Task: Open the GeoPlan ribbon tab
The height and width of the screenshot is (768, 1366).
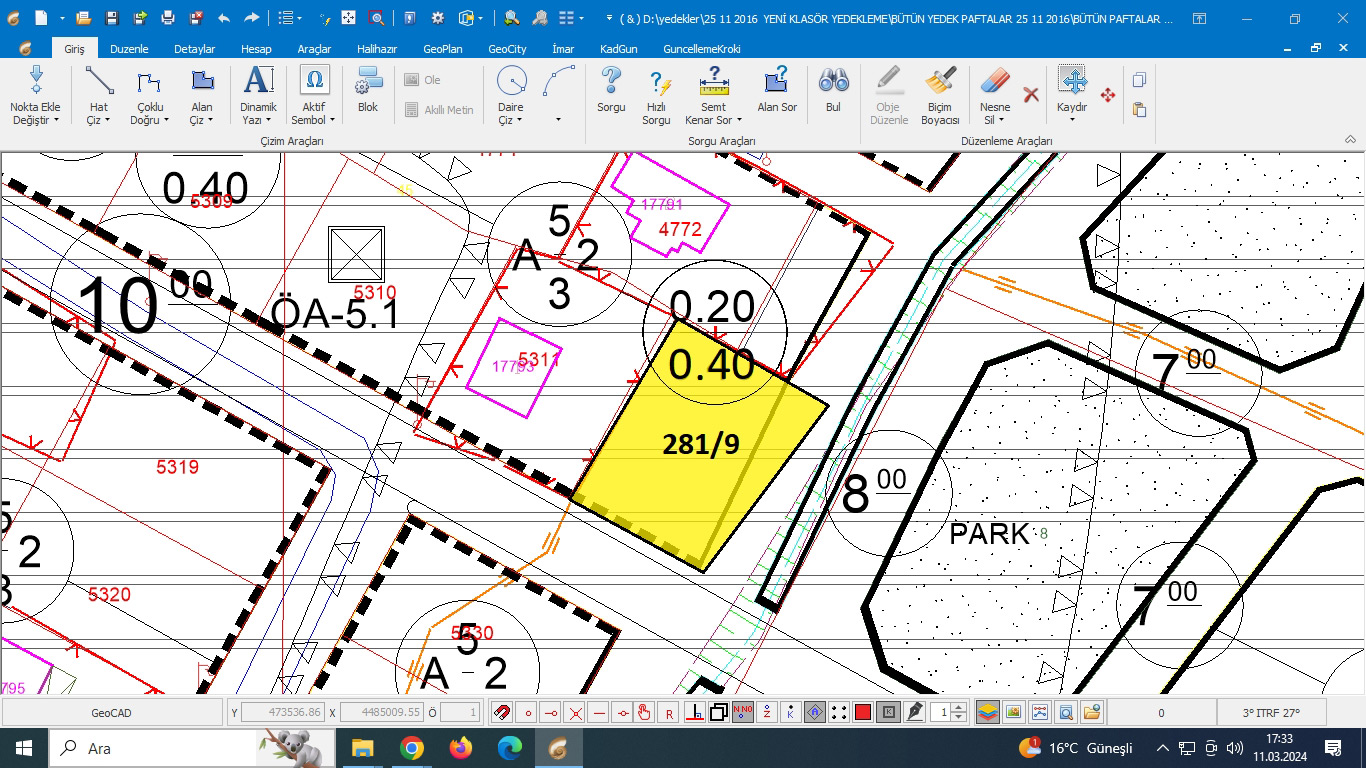Action: pos(442,49)
